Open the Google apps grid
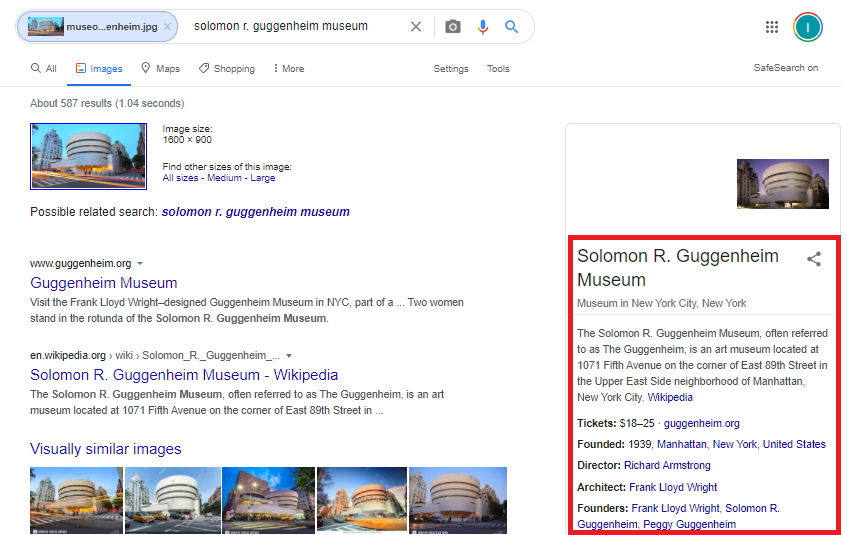The height and width of the screenshot is (535, 847). pos(771,26)
